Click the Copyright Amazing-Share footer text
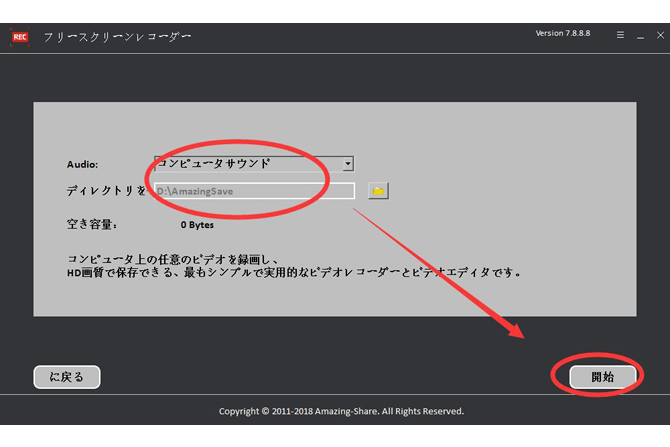This screenshot has width=670, height=447. pyautogui.click(x=341, y=411)
